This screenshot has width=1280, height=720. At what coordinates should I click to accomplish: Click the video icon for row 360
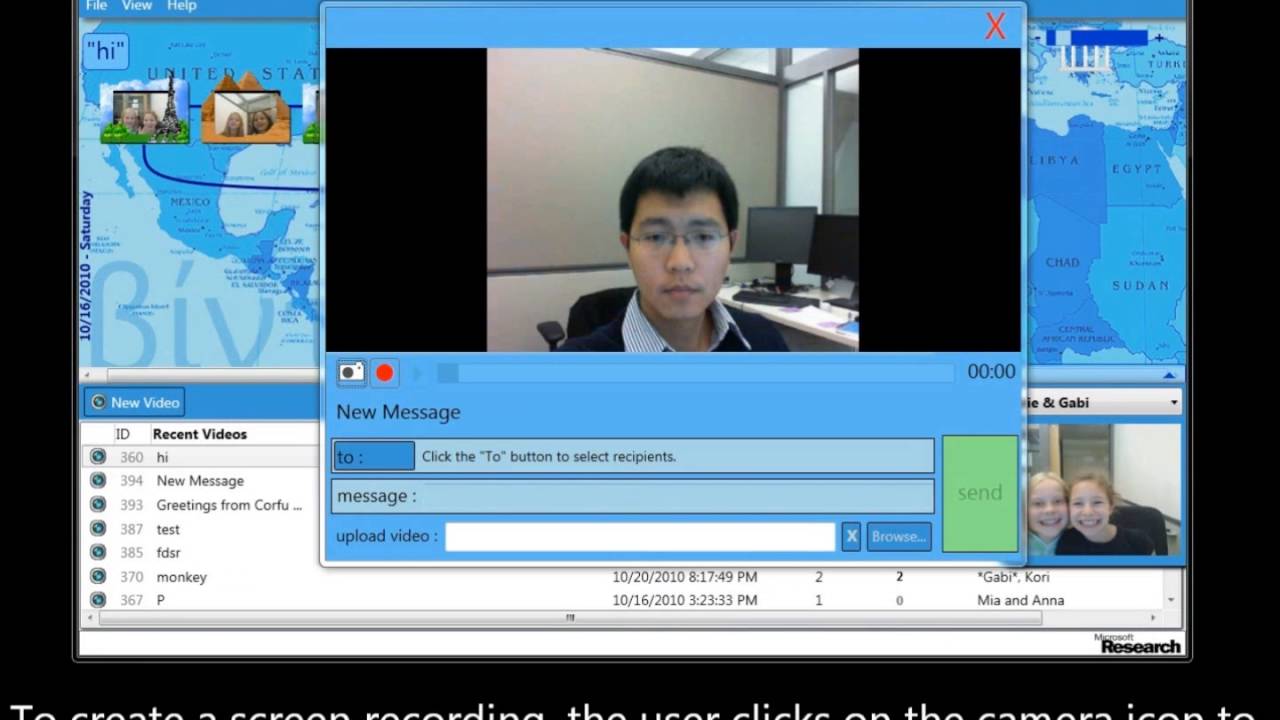point(98,457)
